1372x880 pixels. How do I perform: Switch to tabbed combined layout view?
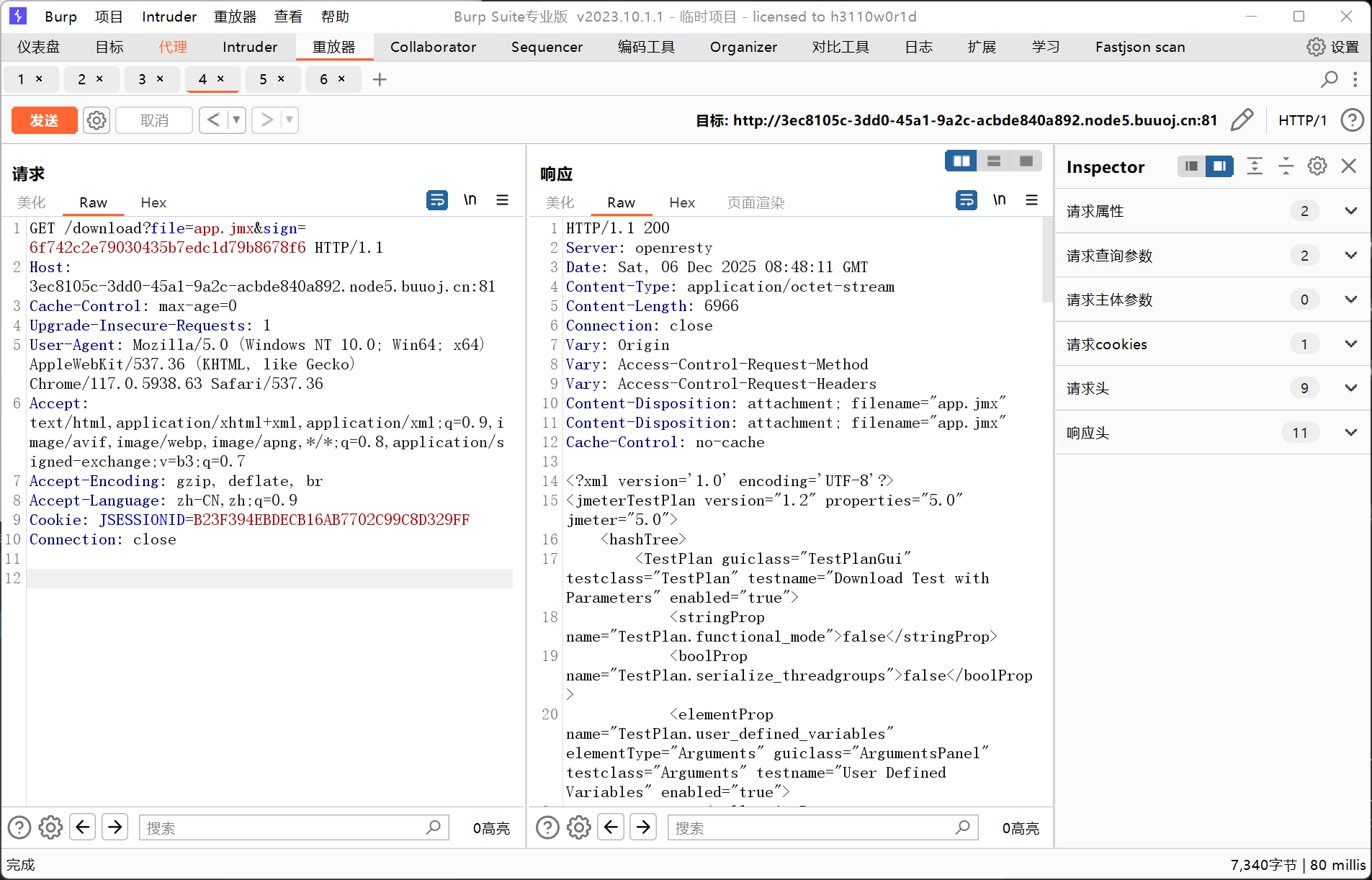(1026, 161)
